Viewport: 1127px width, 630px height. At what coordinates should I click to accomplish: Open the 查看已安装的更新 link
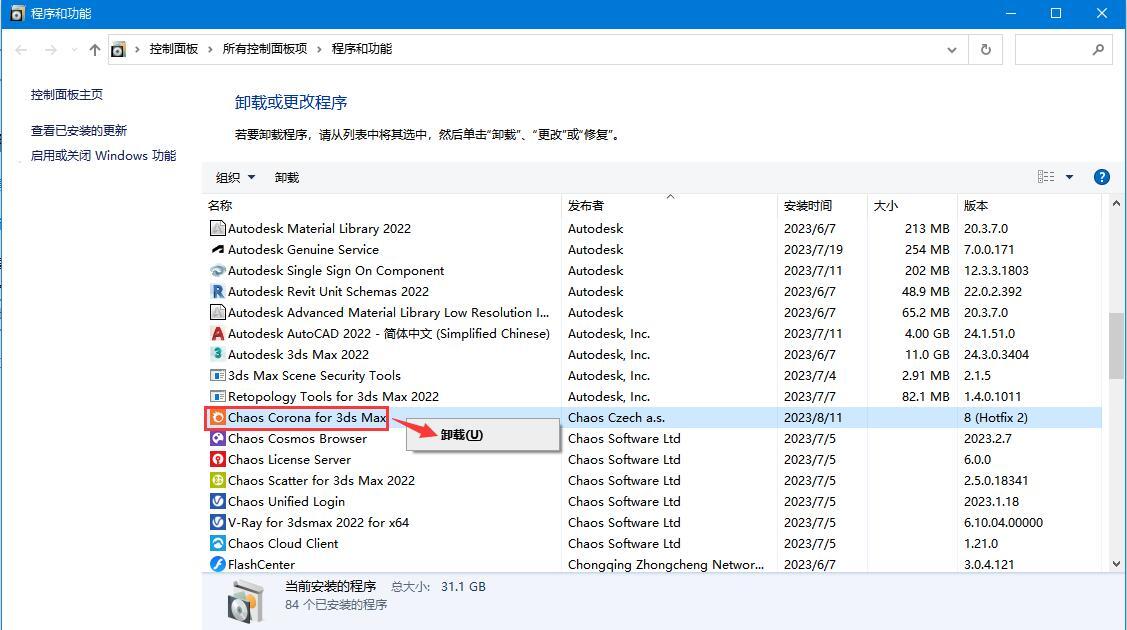(x=79, y=131)
